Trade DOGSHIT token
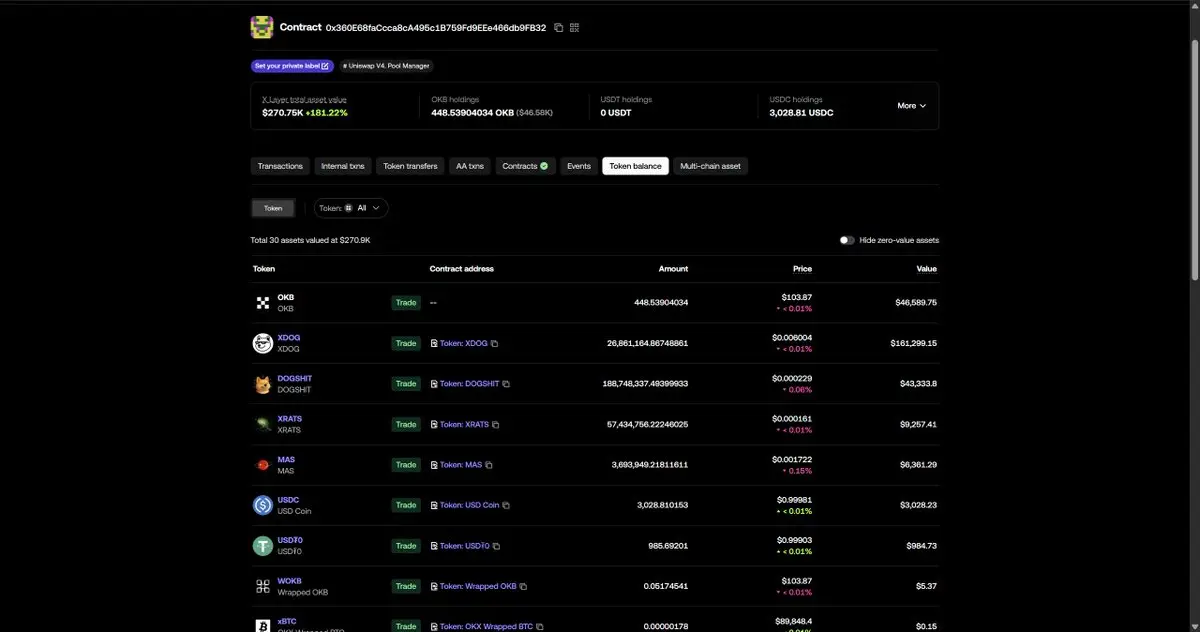Viewport: 1200px width, 632px height. (x=406, y=384)
